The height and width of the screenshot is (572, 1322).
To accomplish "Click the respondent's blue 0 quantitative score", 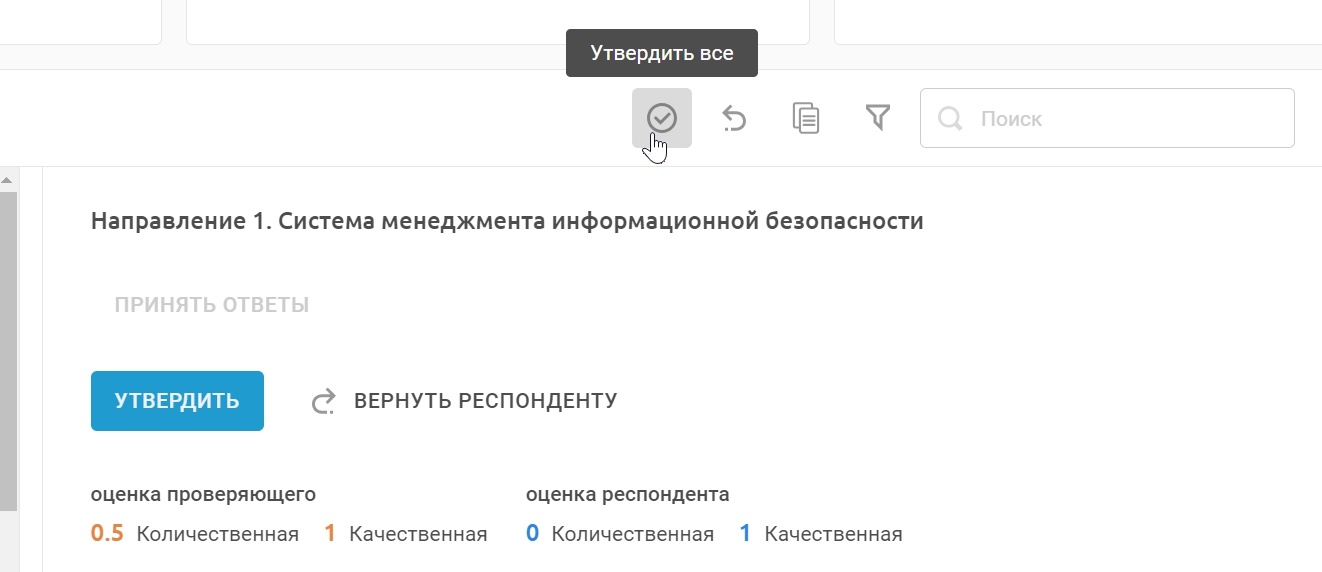I will (532, 534).
